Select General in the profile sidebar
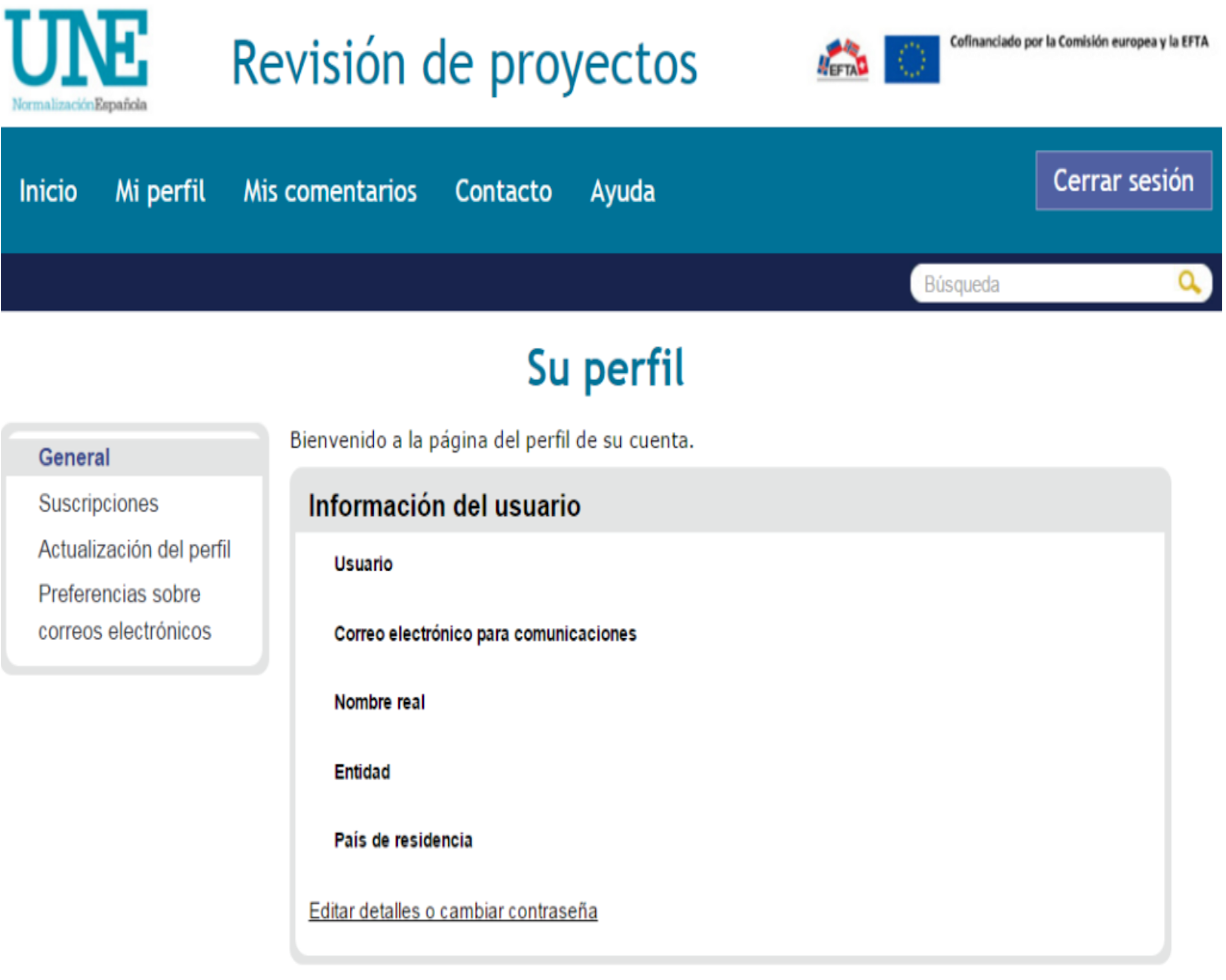The image size is (1226, 980). coord(134,457)
